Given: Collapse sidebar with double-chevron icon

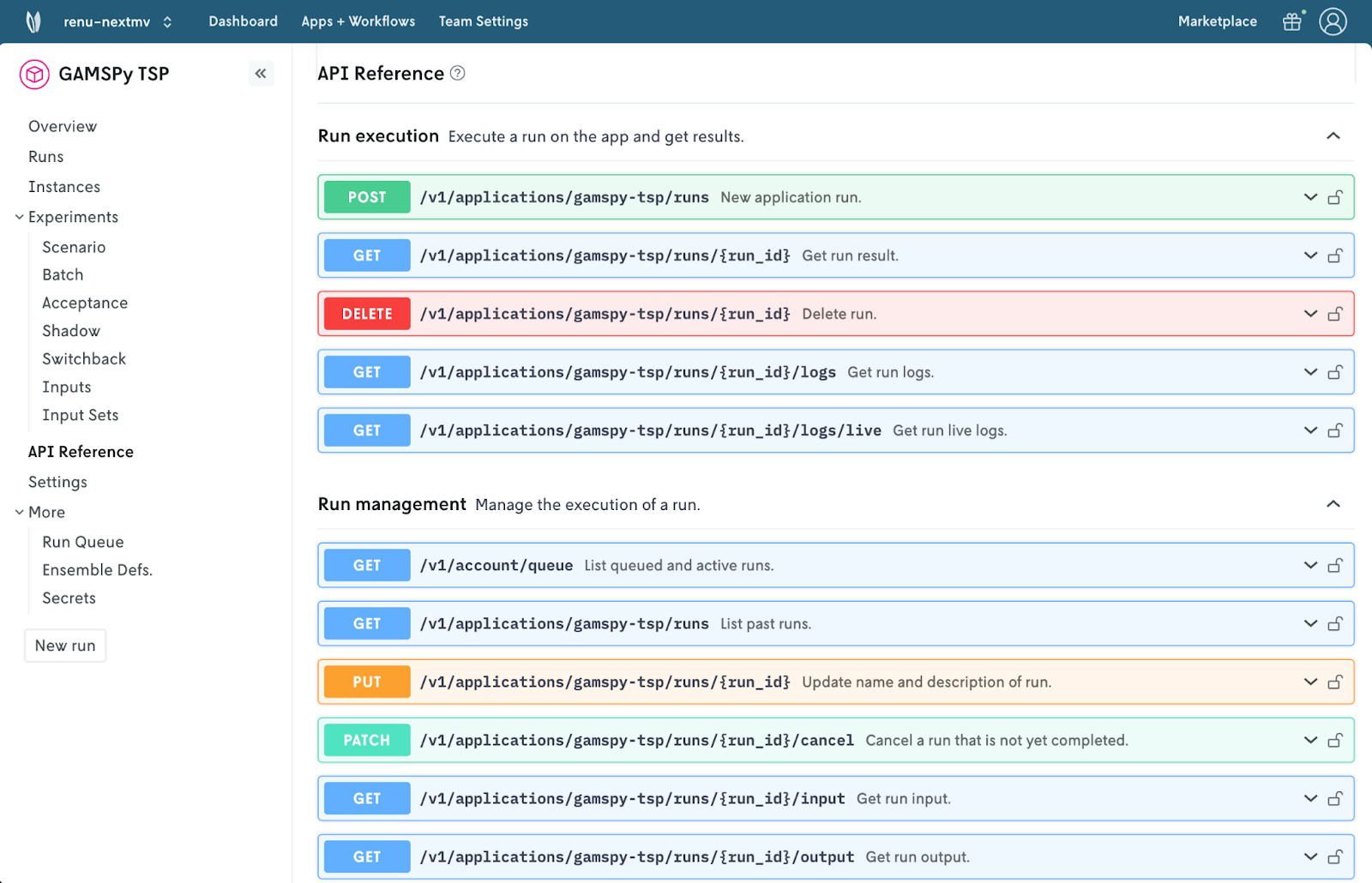Looking at the screenshot, I should (261, 74).
